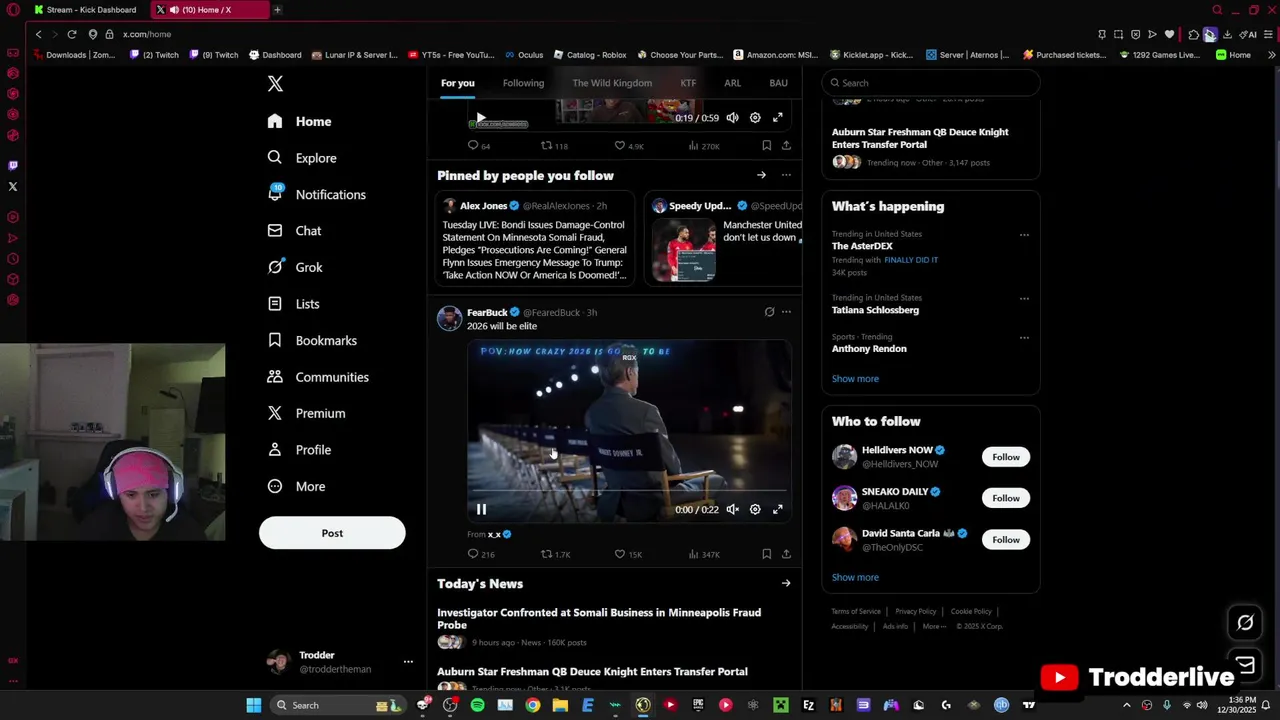Unmute the FearBuck video
The height and width of the screenshot is (720, 1280).
tap(732, 509)
